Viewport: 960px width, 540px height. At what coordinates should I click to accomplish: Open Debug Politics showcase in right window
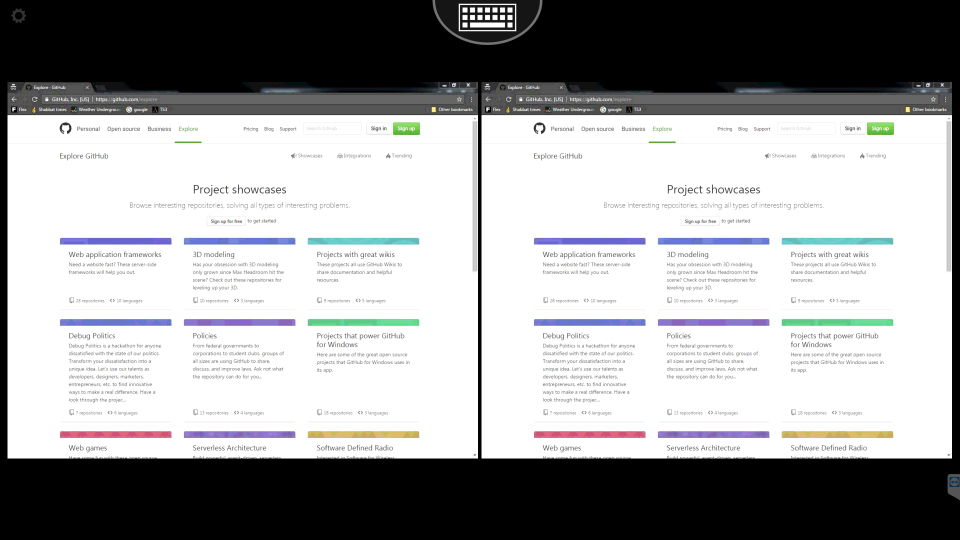(x=566, y=336)
